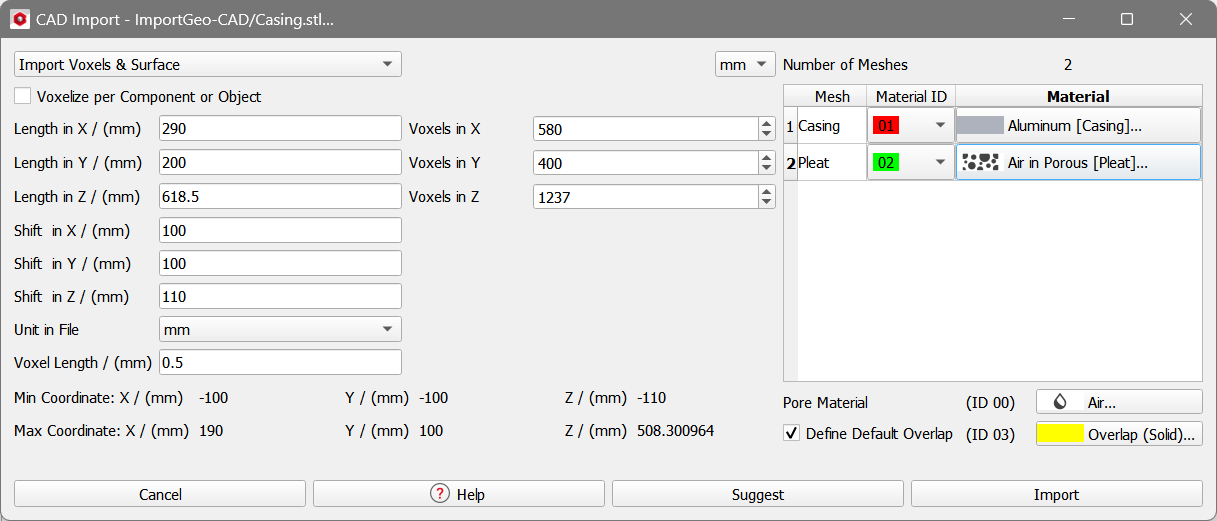The width and height of the screenshot is (1217, 521).
Task: Click the Shift in X input field
Action: [x=280, y=230]
